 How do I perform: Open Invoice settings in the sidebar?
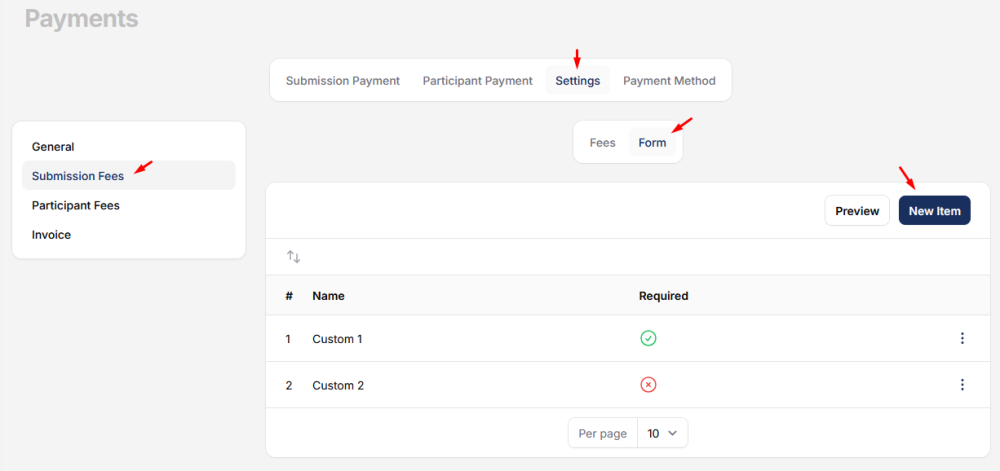(x=51, y=235)
